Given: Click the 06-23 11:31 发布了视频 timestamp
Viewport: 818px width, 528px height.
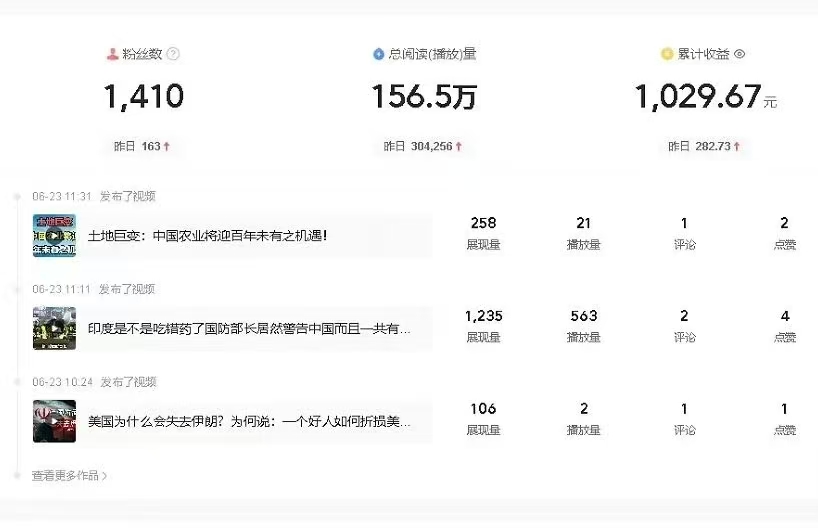Looking at the screenshot, I should tap(94, 196).
